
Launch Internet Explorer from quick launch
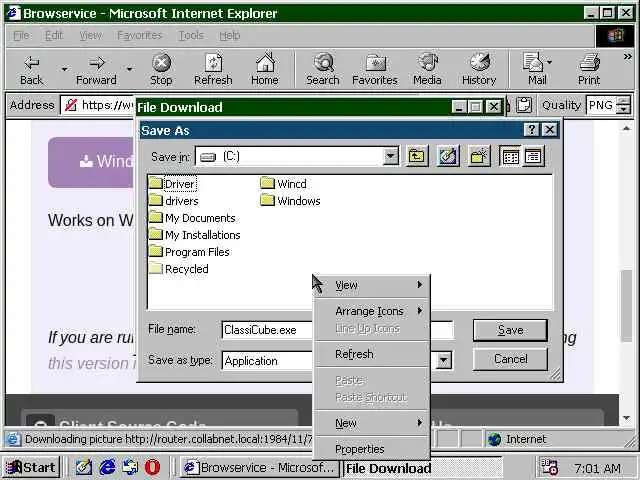[x=107, y=467]
